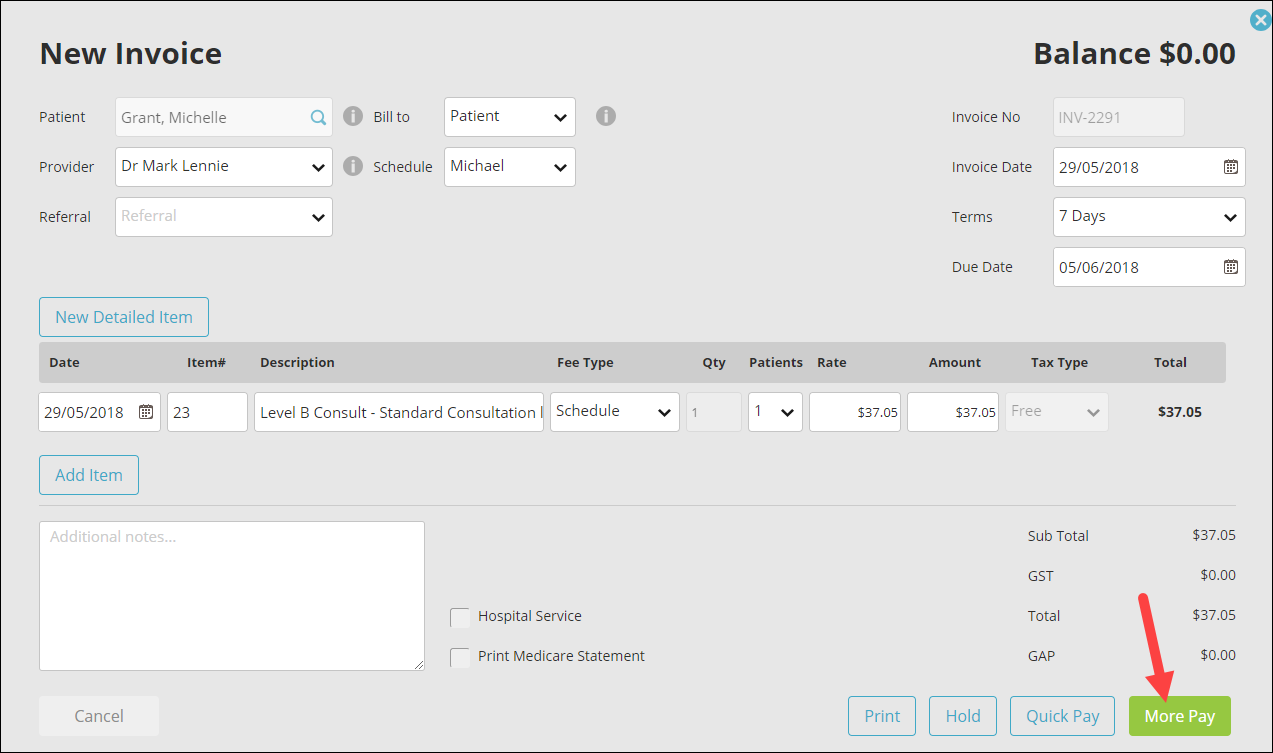Close the New Invoice dialog with X icon

coord(1261,20)
